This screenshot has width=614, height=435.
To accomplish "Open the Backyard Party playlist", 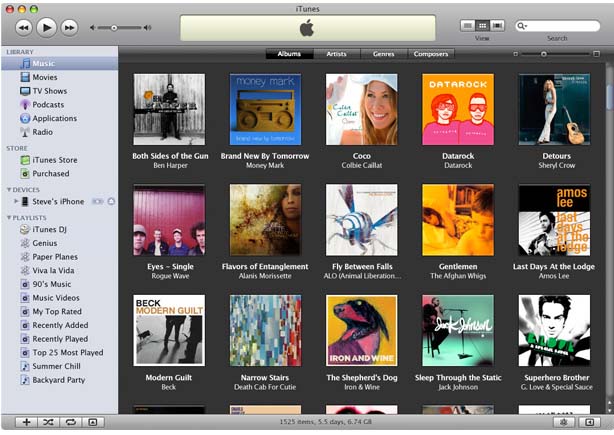I will [x=60, y=380].
